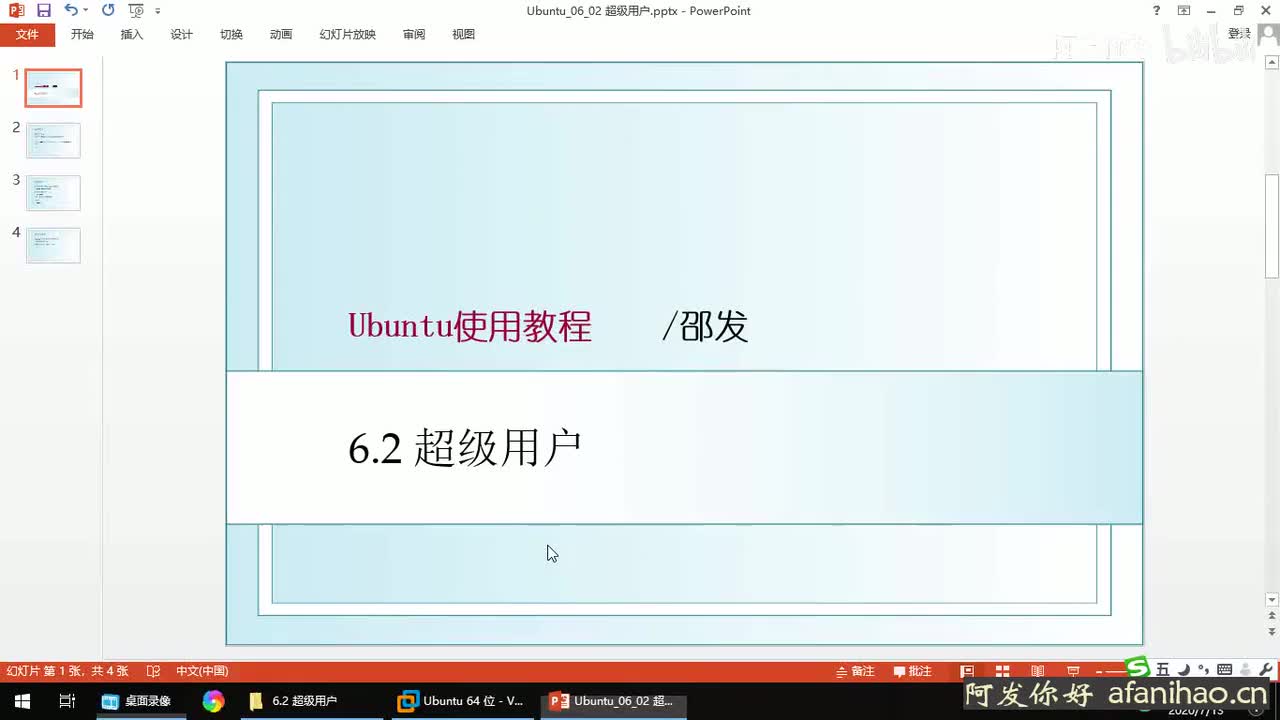This screenshot has height=720, width=1280.
Task: Toggle the 备注 notes pane button
Action: (856, 671)
